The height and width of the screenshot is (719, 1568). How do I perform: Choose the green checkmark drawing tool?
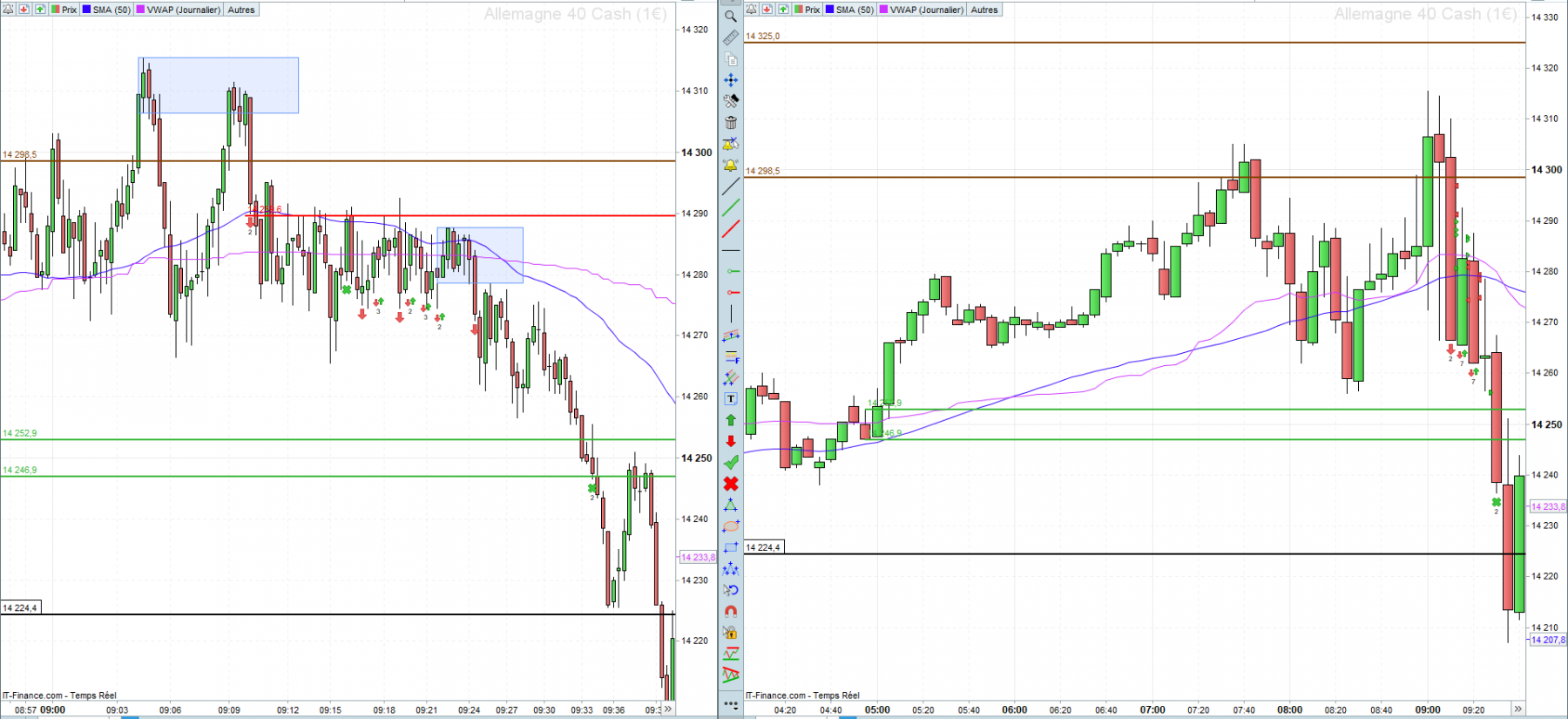point(731,462)
